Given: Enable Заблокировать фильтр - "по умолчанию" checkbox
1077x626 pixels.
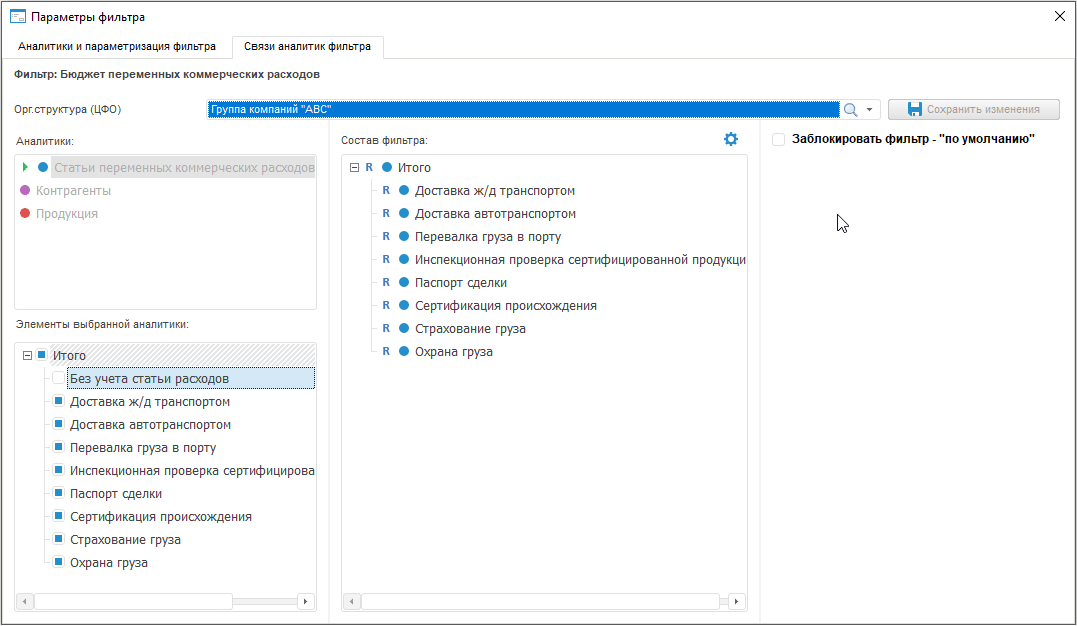Looking at the screenshot, I should tap(778, 140).
